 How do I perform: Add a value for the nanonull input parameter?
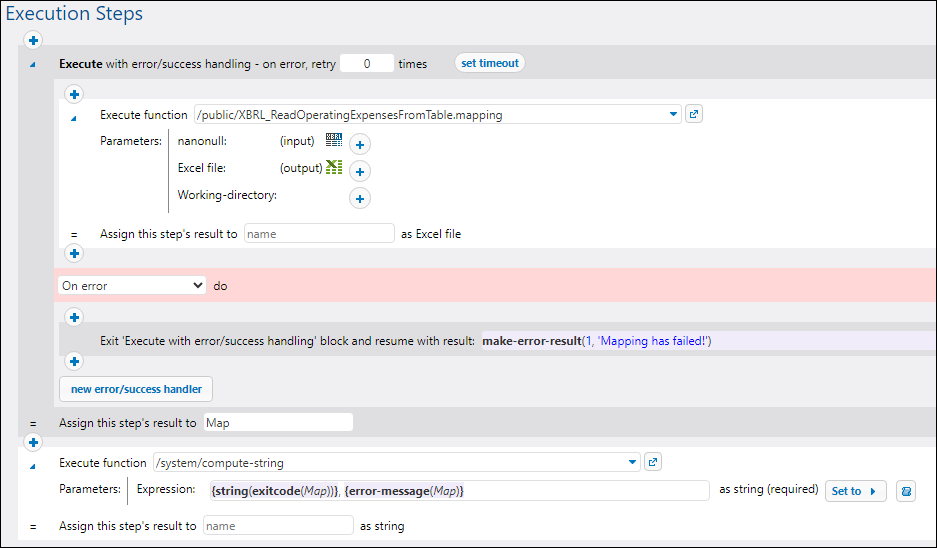tap(360, 145)
